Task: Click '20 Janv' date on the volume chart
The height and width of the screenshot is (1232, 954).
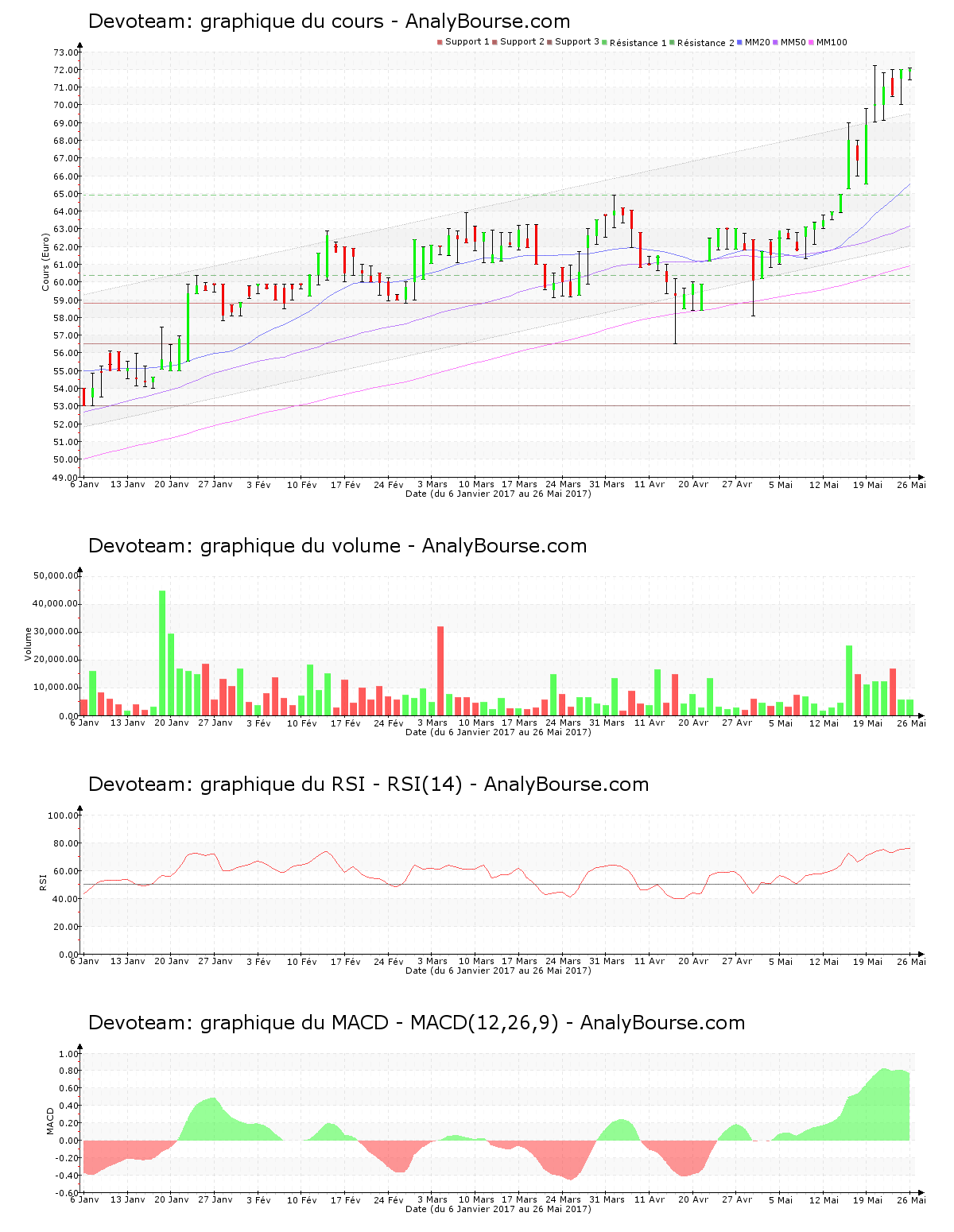Action: (172, 723)
